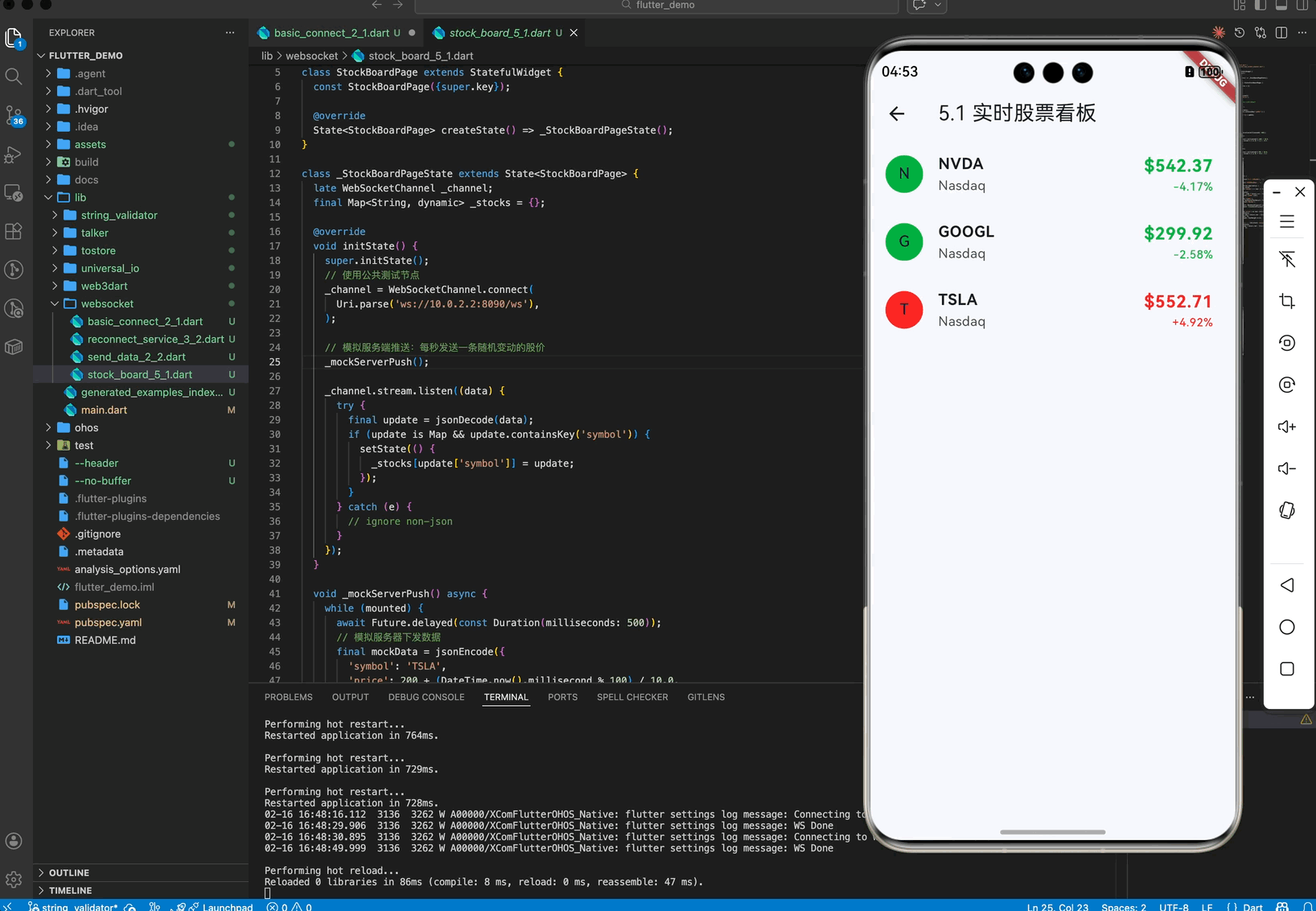Click emulator screenshot crop icon
1316x911 pixels.
[x=1287, y=301]
